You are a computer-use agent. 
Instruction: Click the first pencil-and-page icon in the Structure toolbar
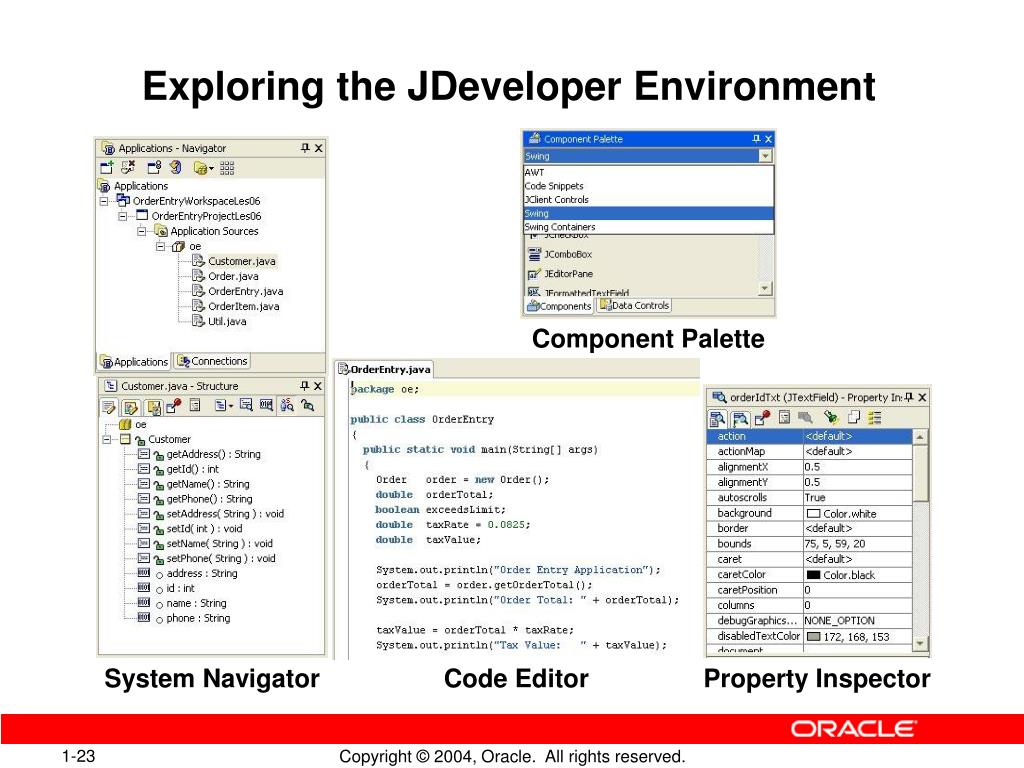108,407
